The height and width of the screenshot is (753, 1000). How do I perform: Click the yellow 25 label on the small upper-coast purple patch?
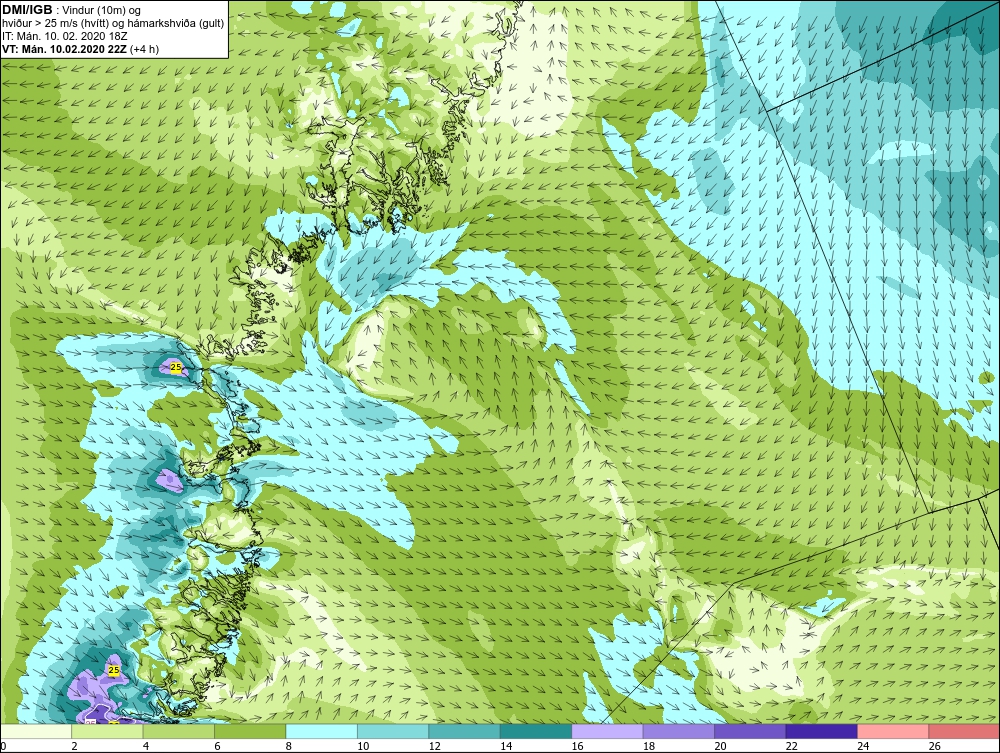(x=176, y=367)
